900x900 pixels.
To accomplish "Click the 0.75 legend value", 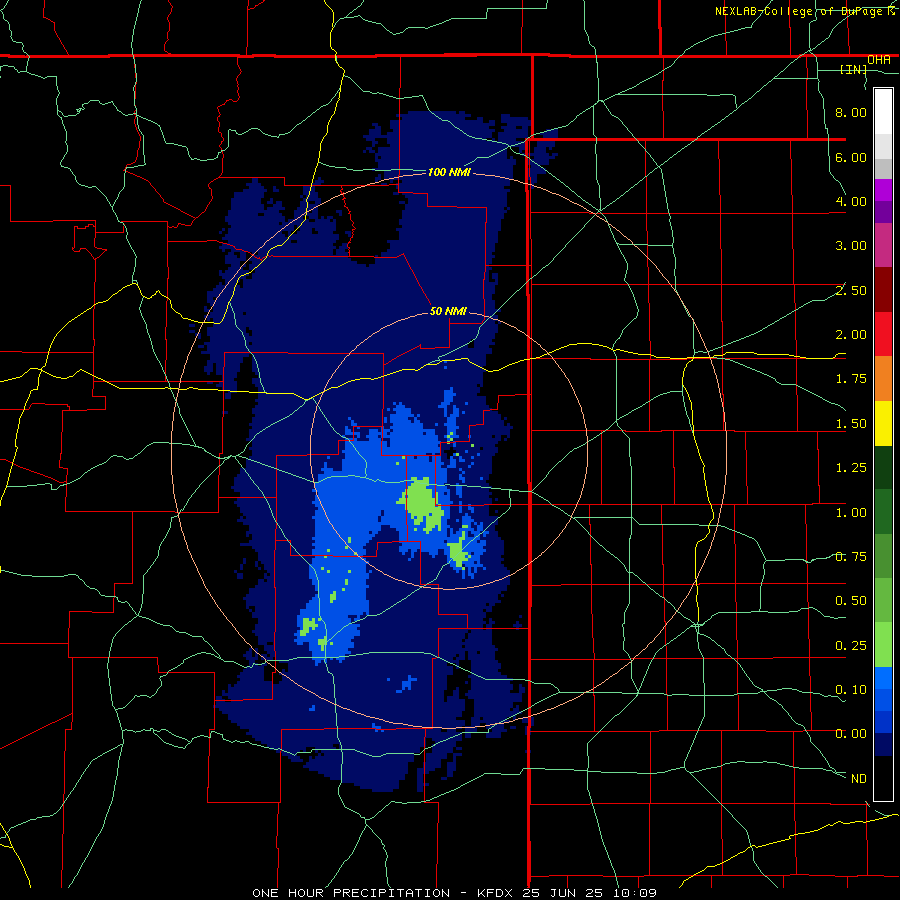I will pos(851,557).
